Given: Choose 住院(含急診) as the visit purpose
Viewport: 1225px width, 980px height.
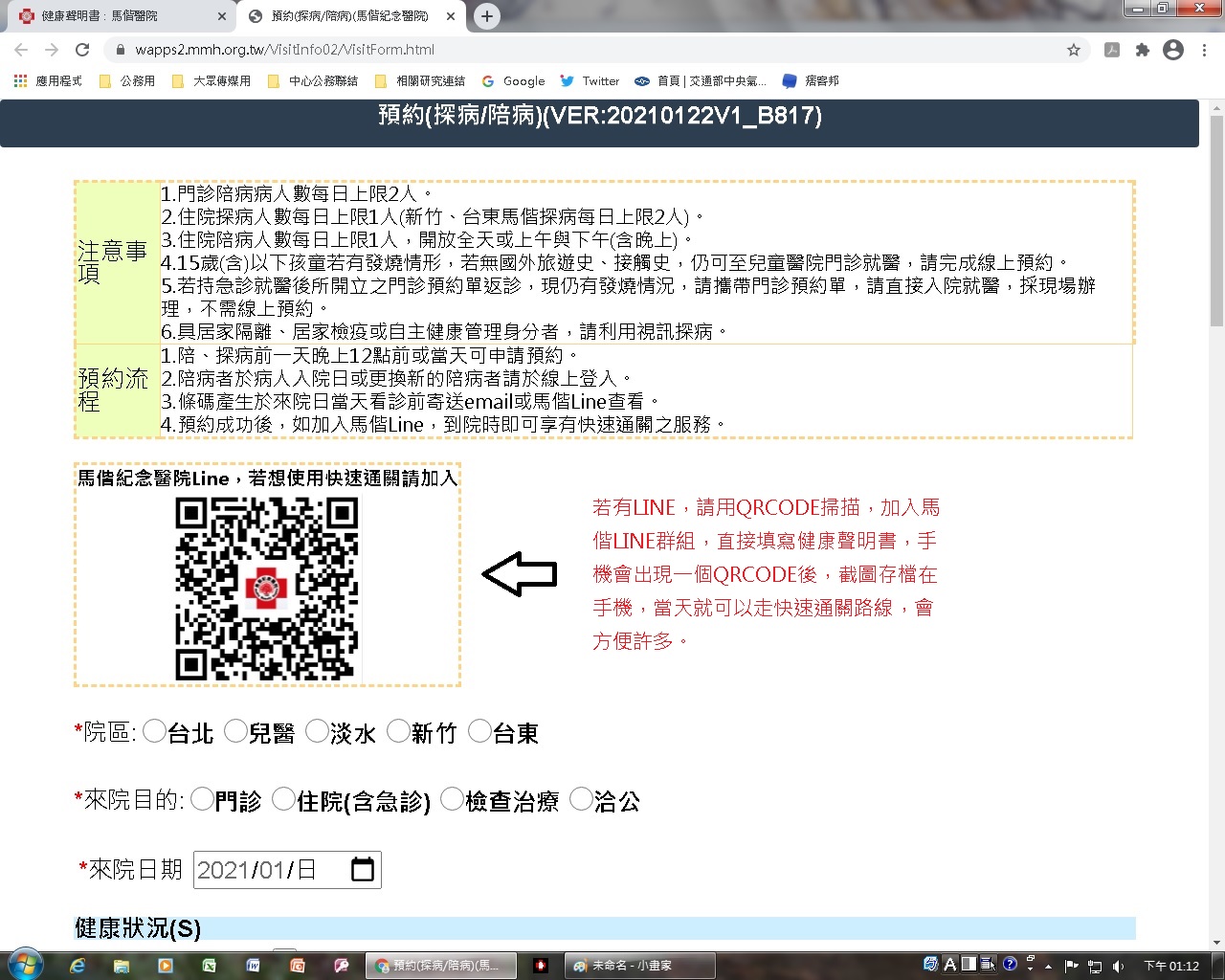Looking at the screenshot, I should (283, 799).
